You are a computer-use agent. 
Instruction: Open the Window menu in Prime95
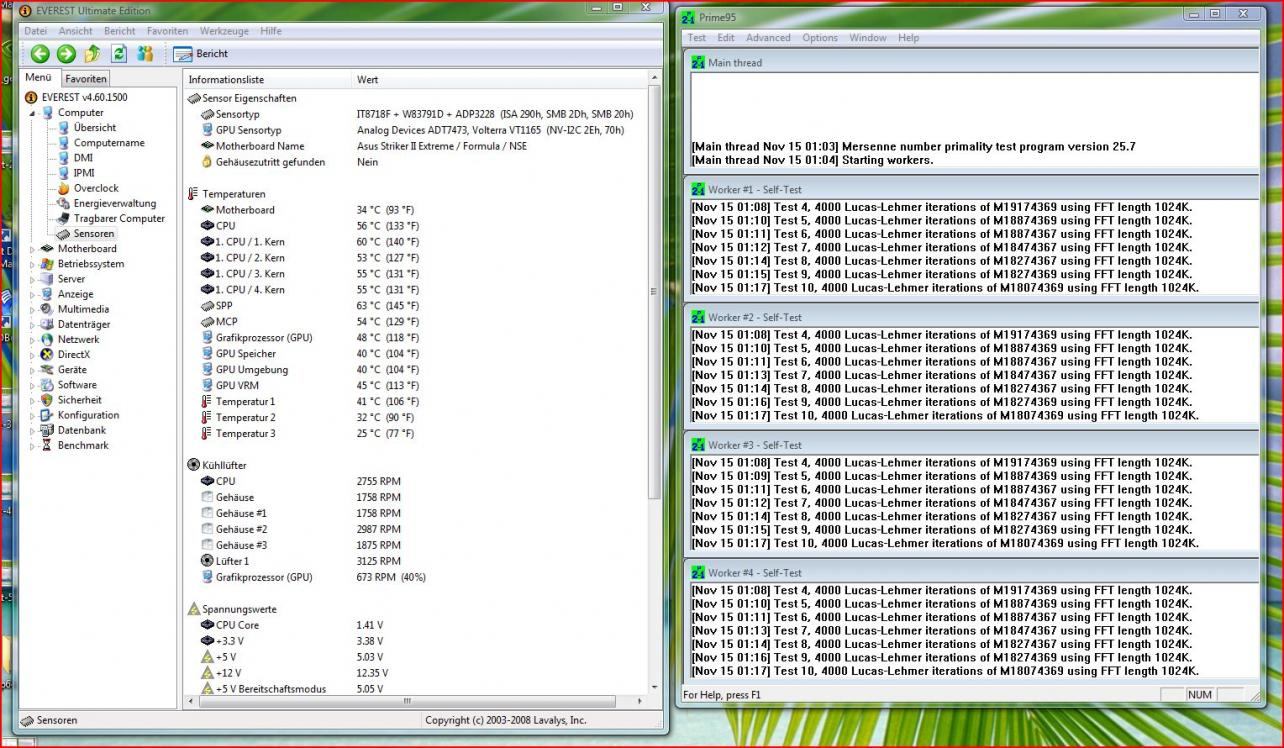[x=868, y=38]
